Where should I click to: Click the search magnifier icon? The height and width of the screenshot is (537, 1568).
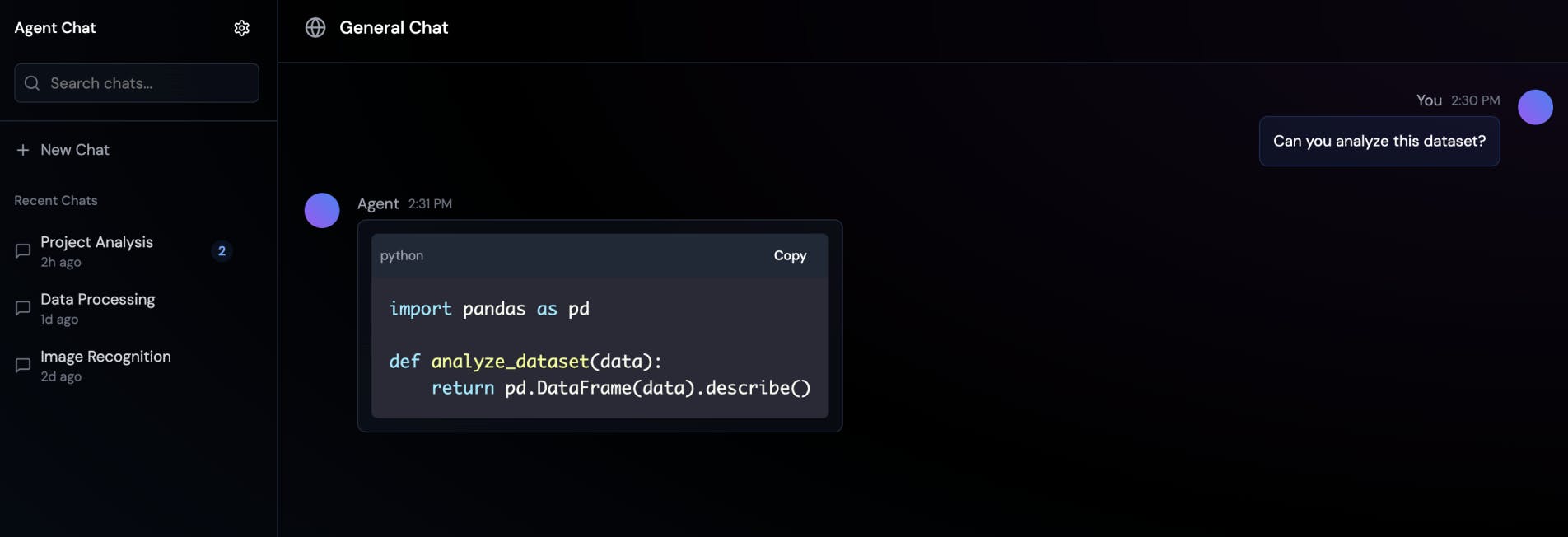(32, 83)
